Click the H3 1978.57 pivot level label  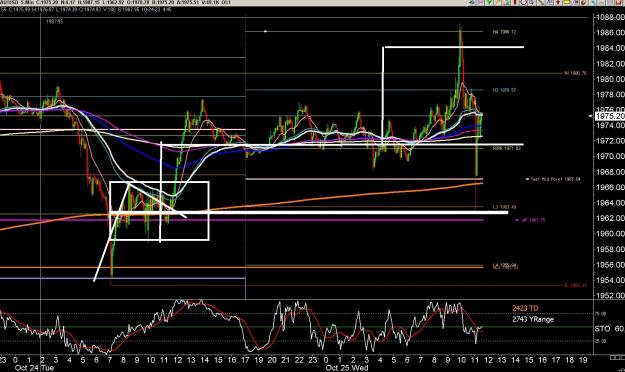click(x=504, y=91)
